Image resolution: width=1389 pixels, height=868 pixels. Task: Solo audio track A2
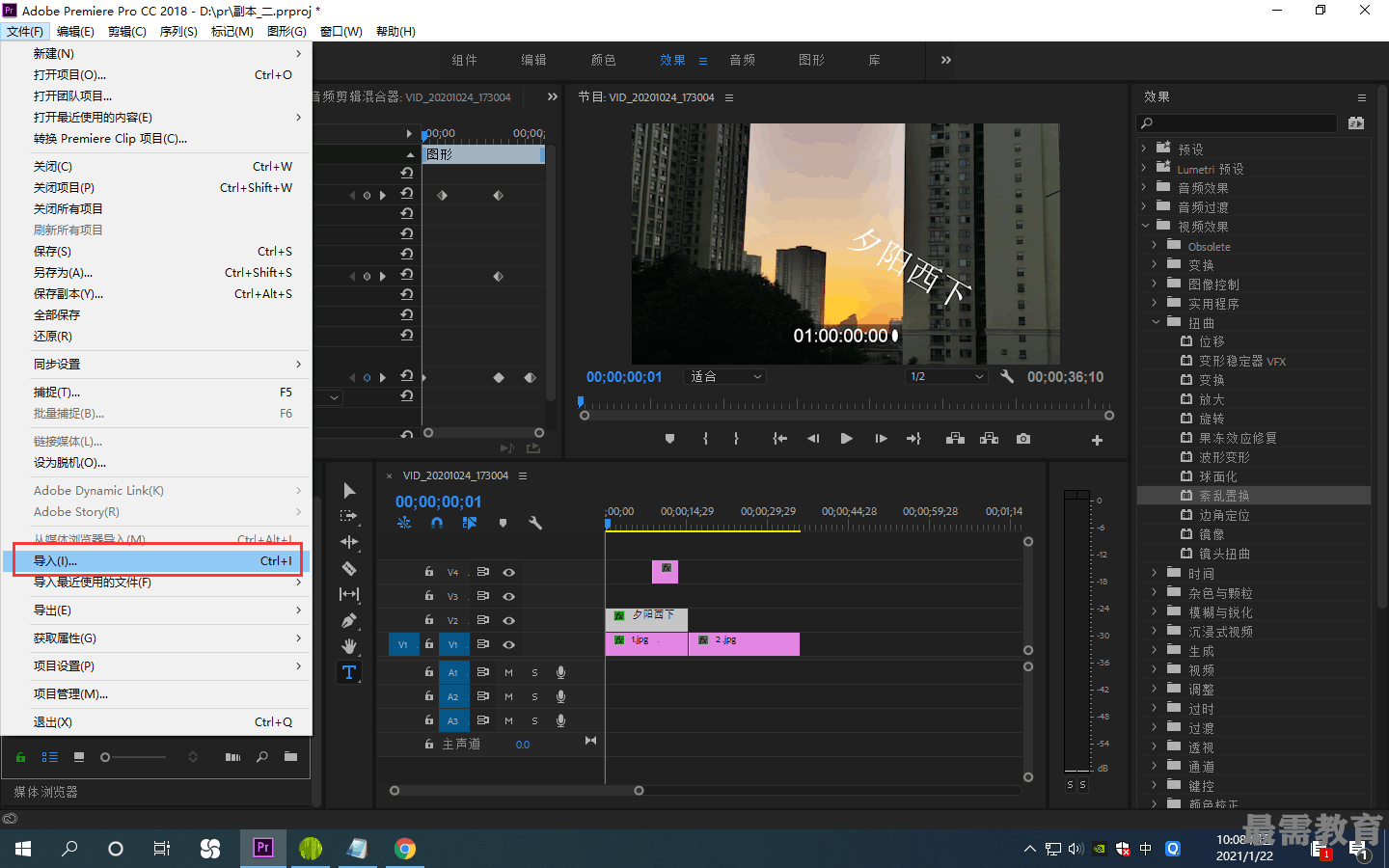[534, 696]
